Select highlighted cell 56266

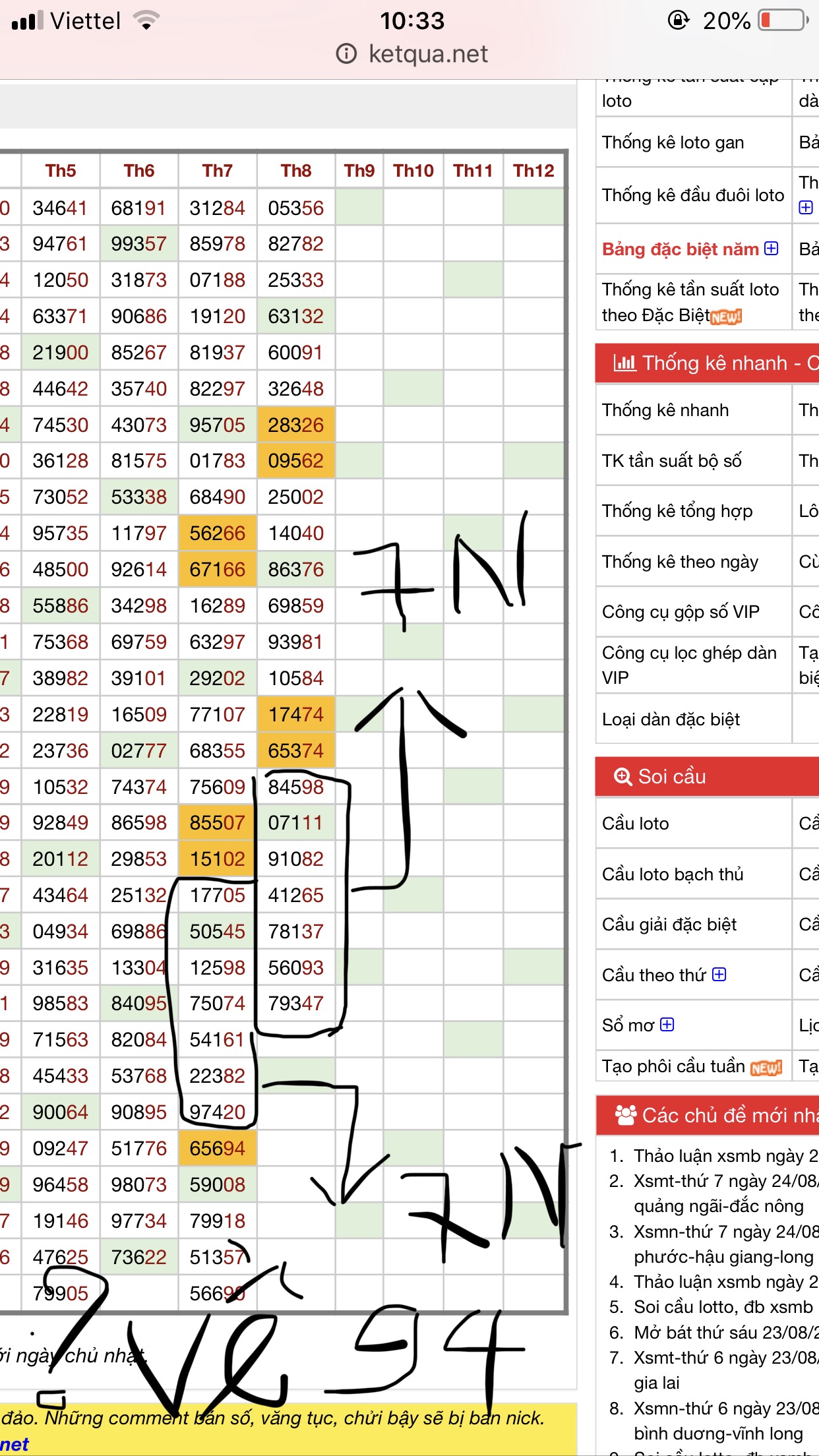click(218, 533)
